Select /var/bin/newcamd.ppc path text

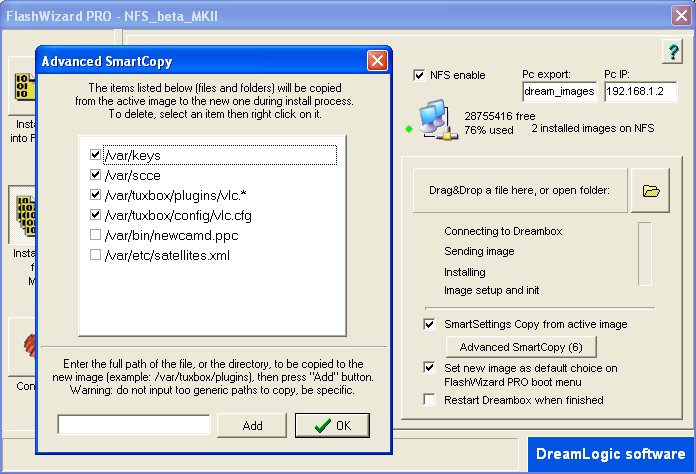pyautogui.click(x=172, y=235)
